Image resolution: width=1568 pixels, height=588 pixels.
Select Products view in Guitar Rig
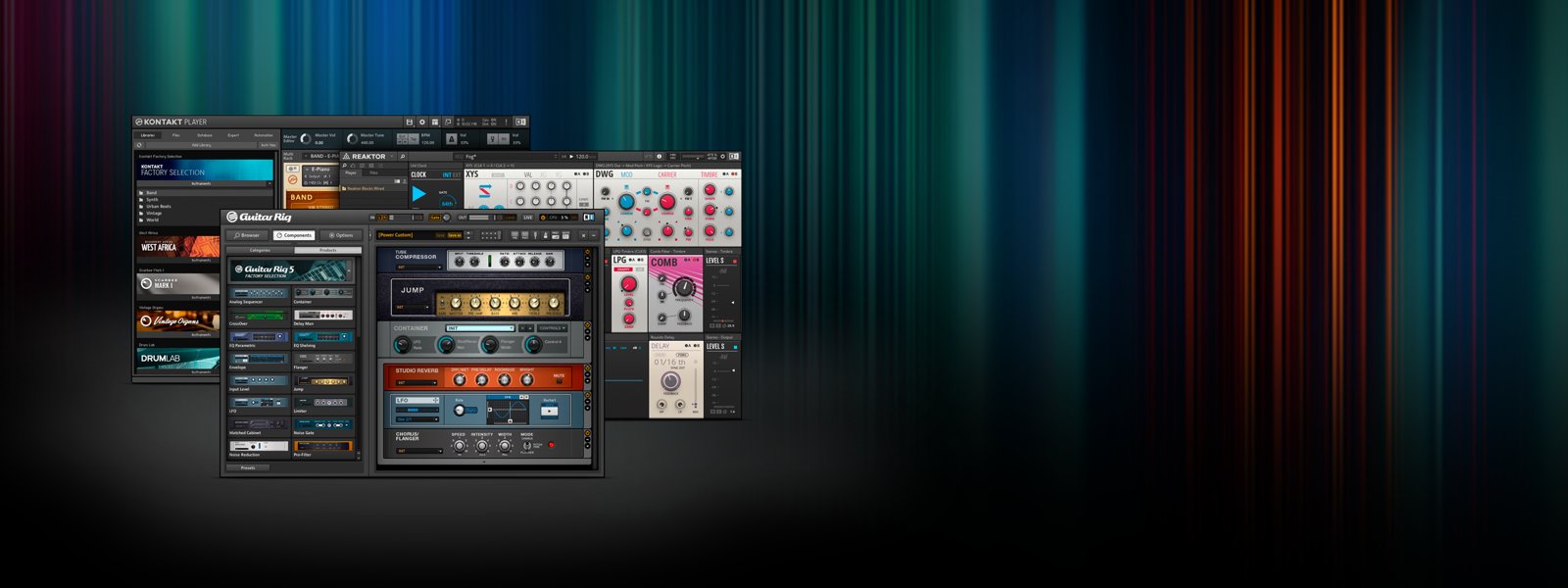pos(328,250)
